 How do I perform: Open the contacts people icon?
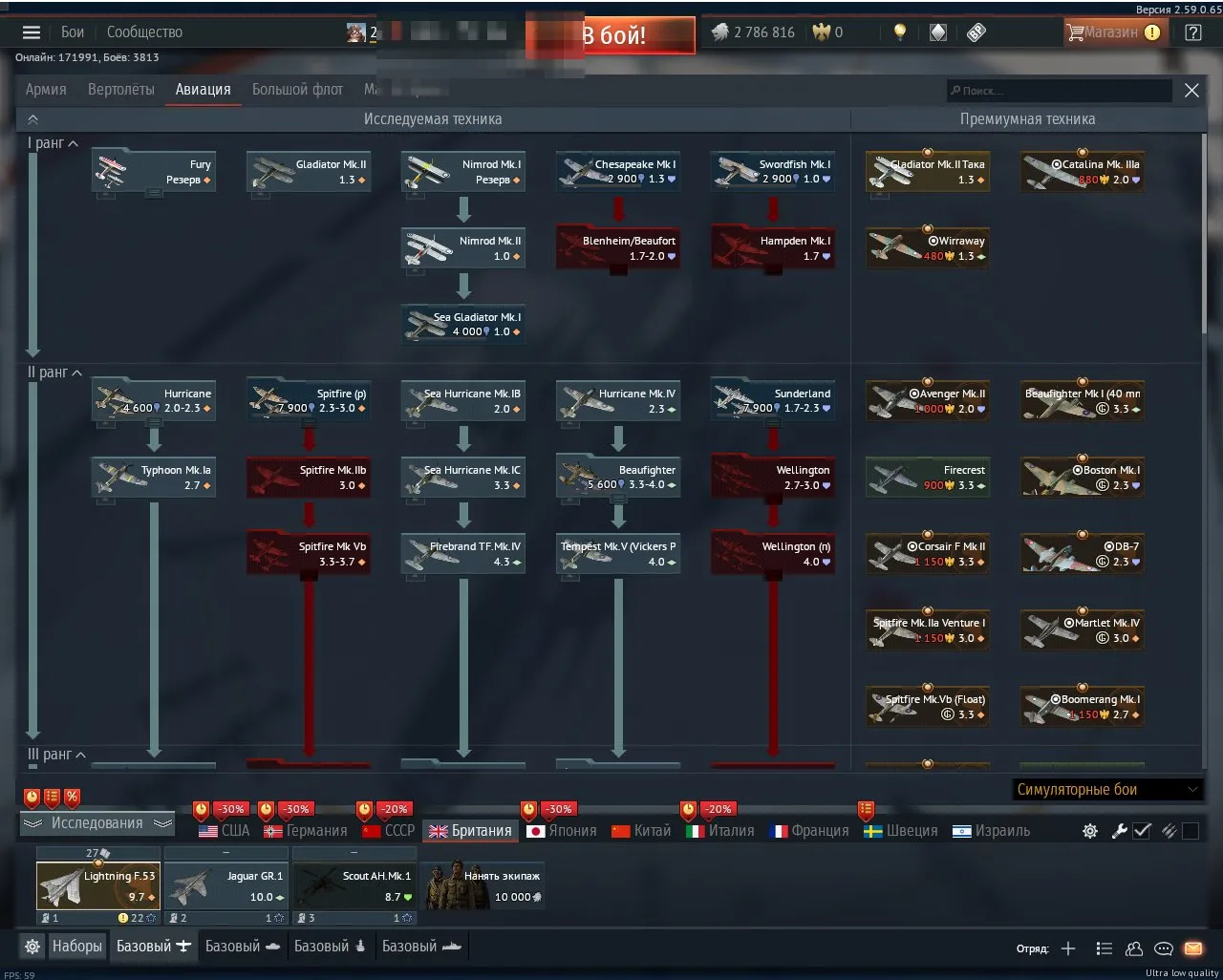coord(1134,948)
